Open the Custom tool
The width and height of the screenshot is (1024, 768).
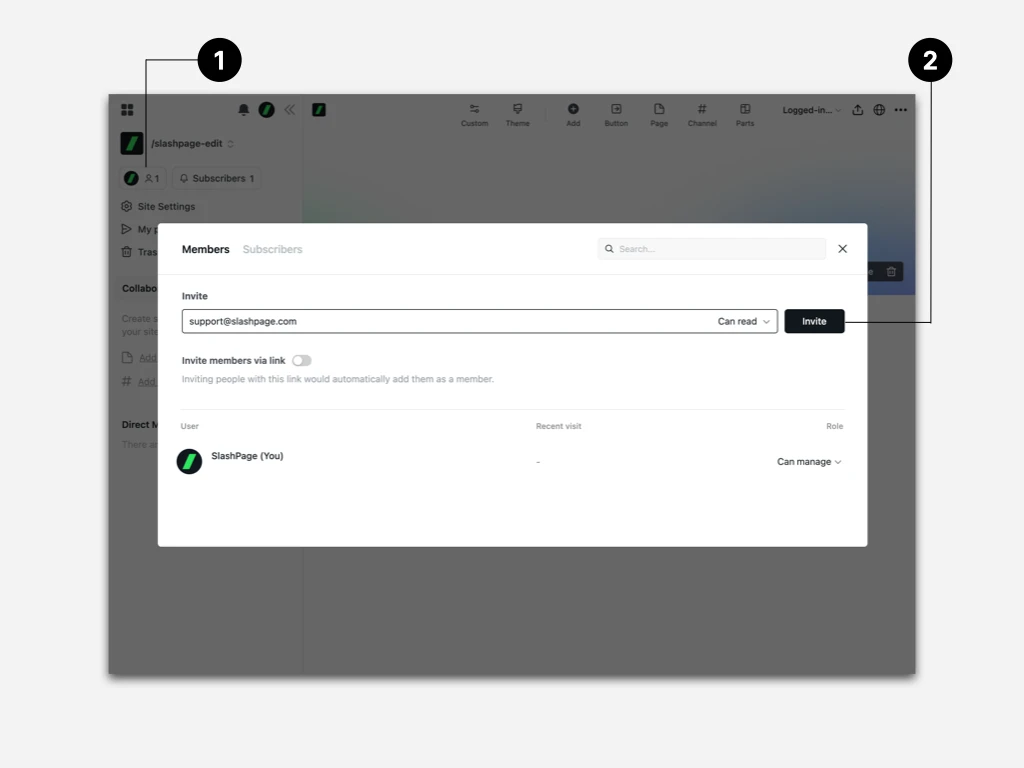474,115
